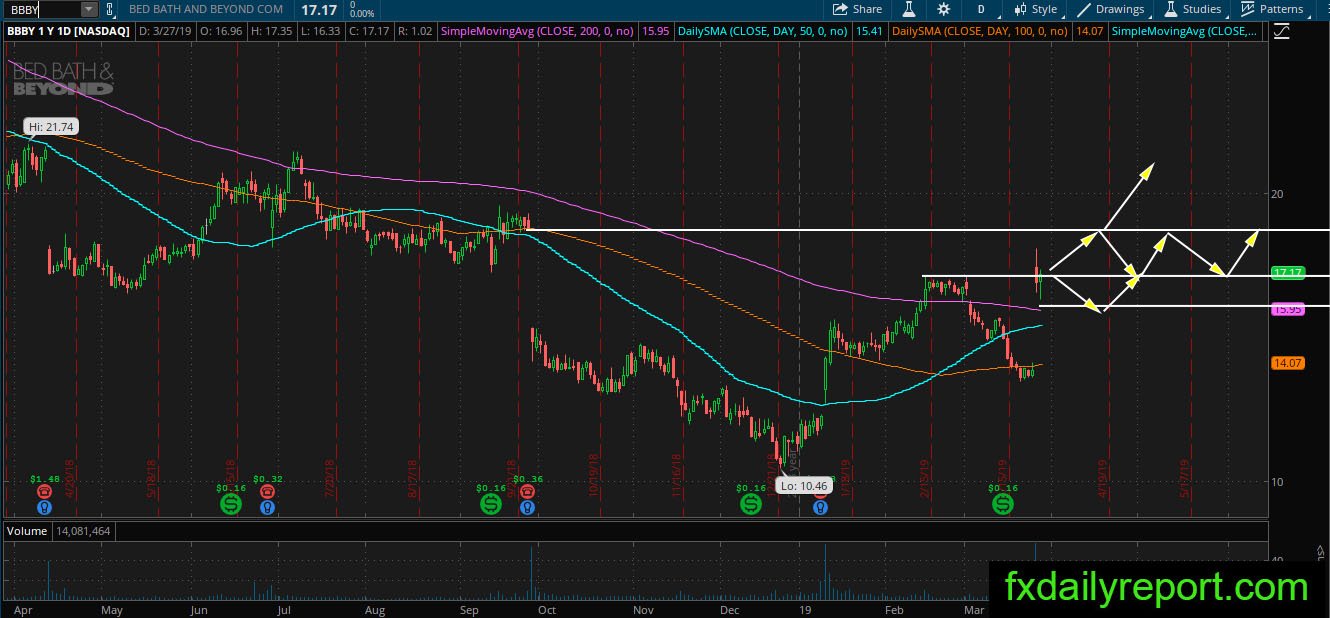The width and height of the screenshot is (1330, 618).
Task: Open the Patterns menu
Action: coord(1274,9)
